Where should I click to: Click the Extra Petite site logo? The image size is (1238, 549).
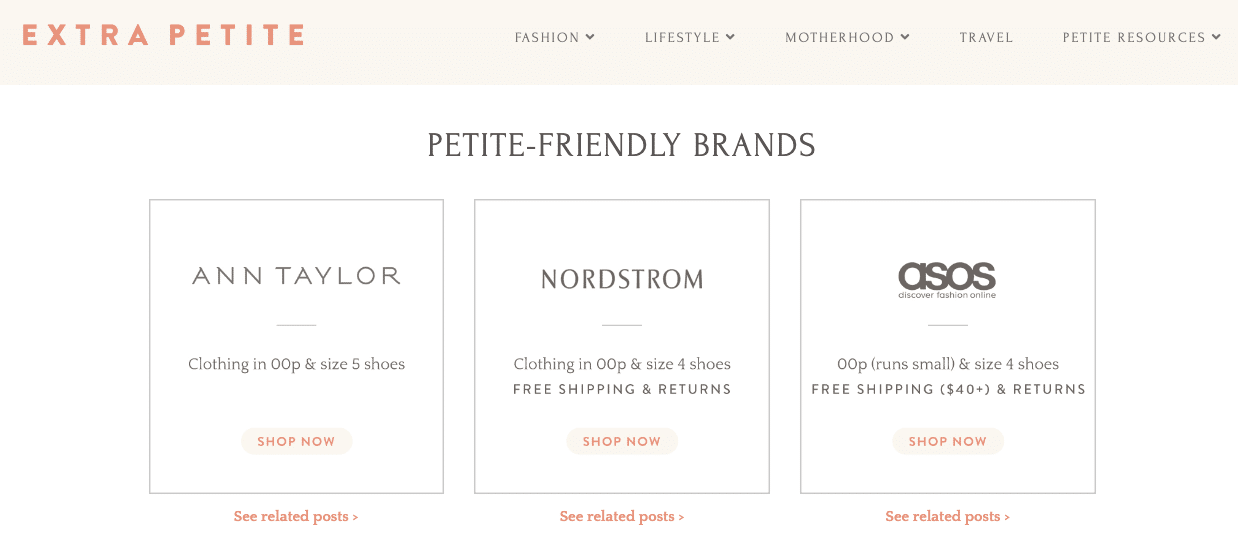(x=163, y=36)
